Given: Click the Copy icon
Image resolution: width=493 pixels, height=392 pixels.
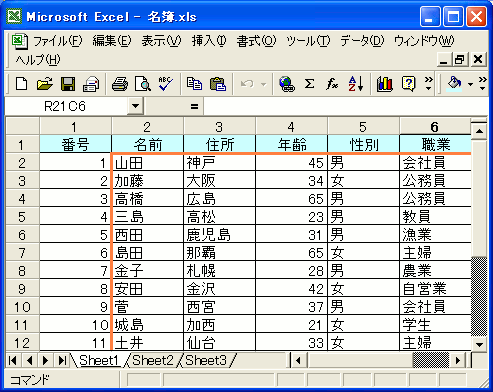Looking at the screenshot, I should (194, 84).
